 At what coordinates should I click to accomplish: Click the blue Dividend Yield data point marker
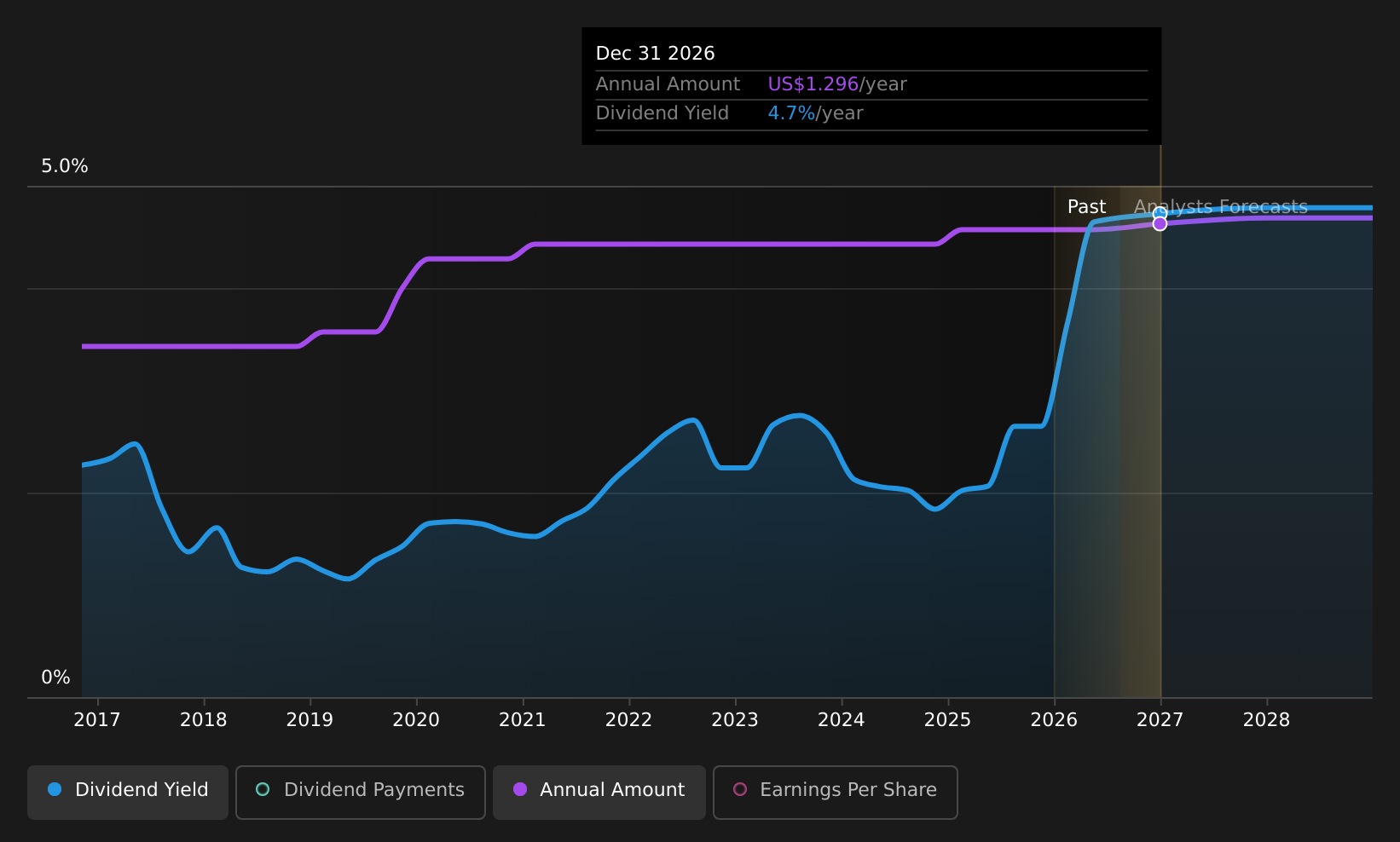pos(1160,213)
